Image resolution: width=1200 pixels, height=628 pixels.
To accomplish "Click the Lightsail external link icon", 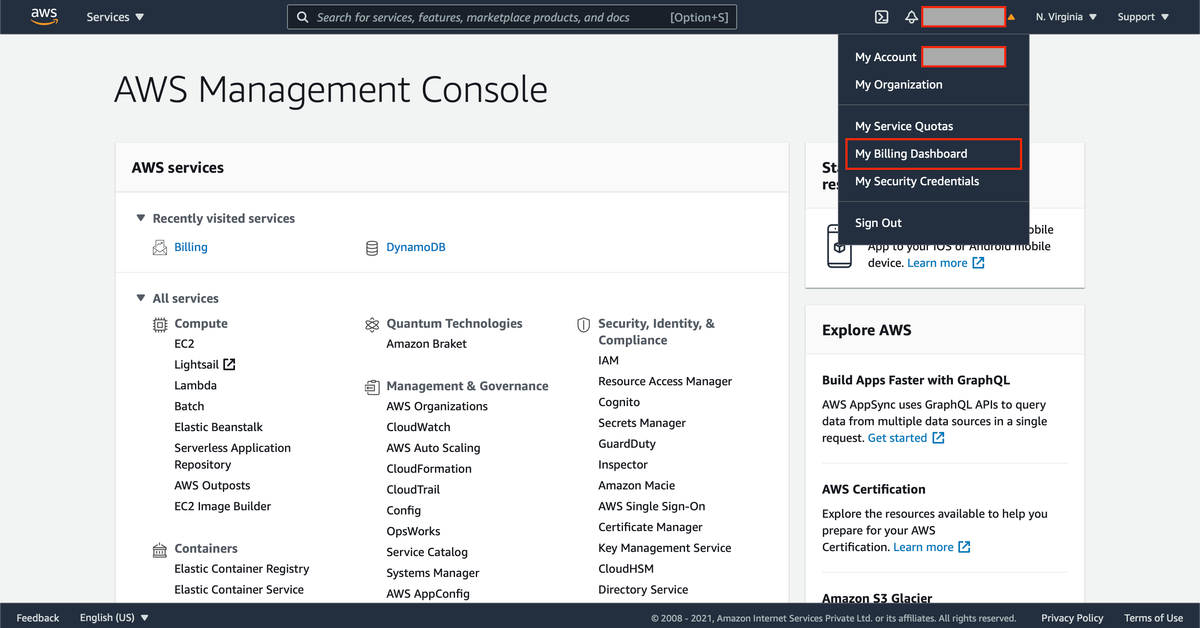I will tap(229, 365).
